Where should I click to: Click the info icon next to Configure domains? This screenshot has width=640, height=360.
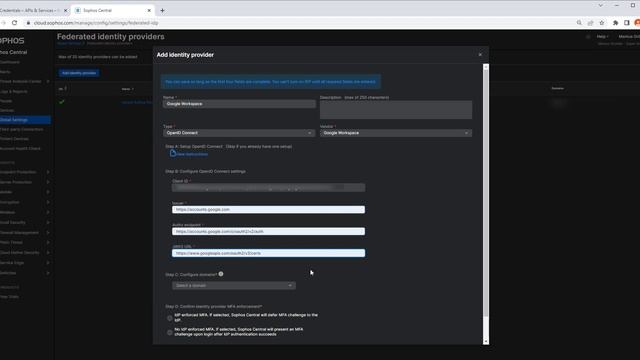pos(221,274)
